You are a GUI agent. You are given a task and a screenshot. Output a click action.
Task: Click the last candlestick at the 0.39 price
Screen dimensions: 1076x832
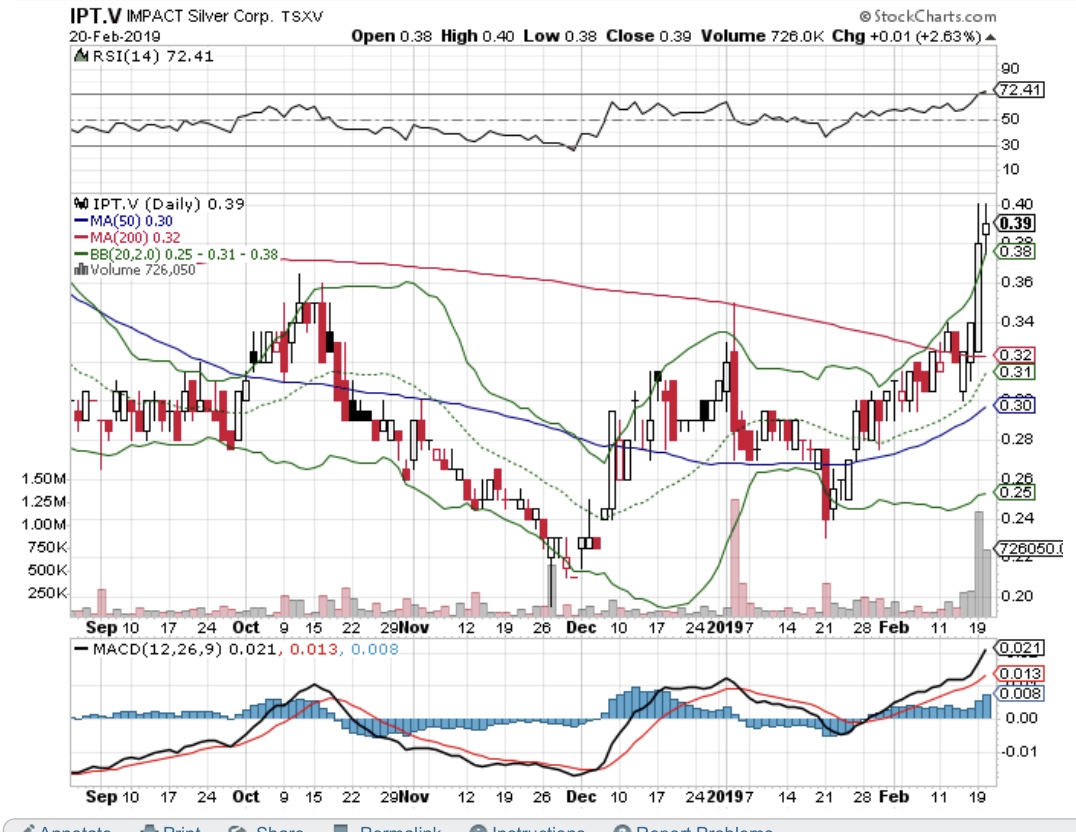pos(986,229)
